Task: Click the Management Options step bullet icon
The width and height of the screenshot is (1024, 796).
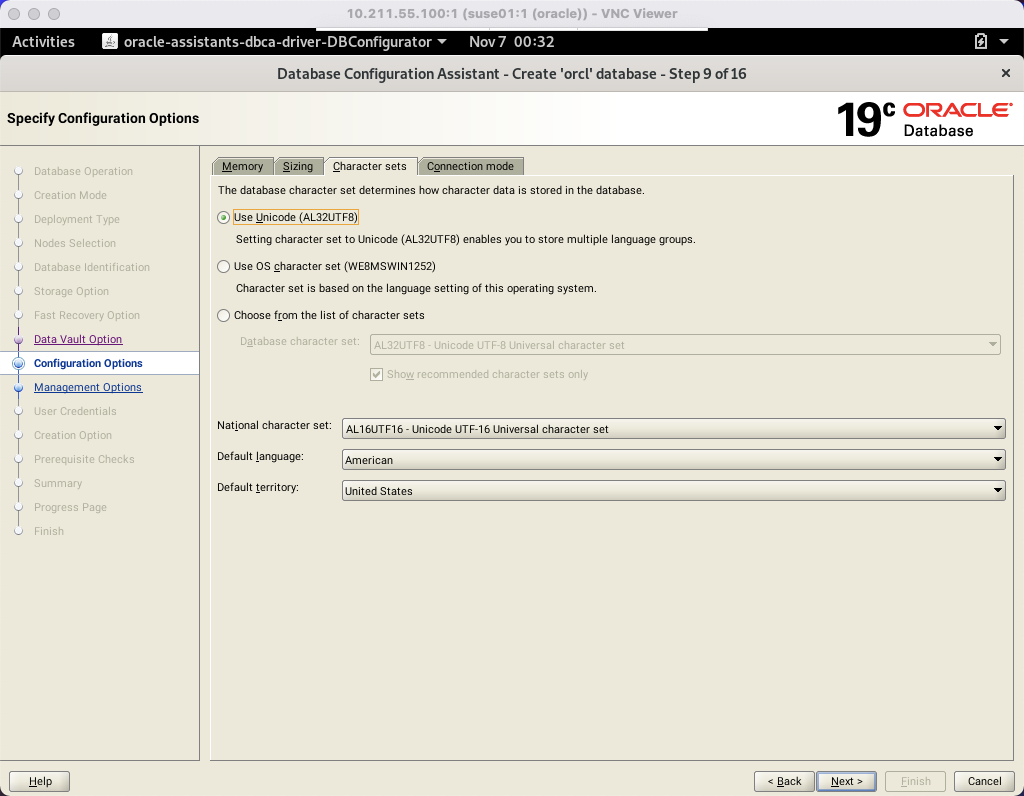Action: (x=18, y=387)
